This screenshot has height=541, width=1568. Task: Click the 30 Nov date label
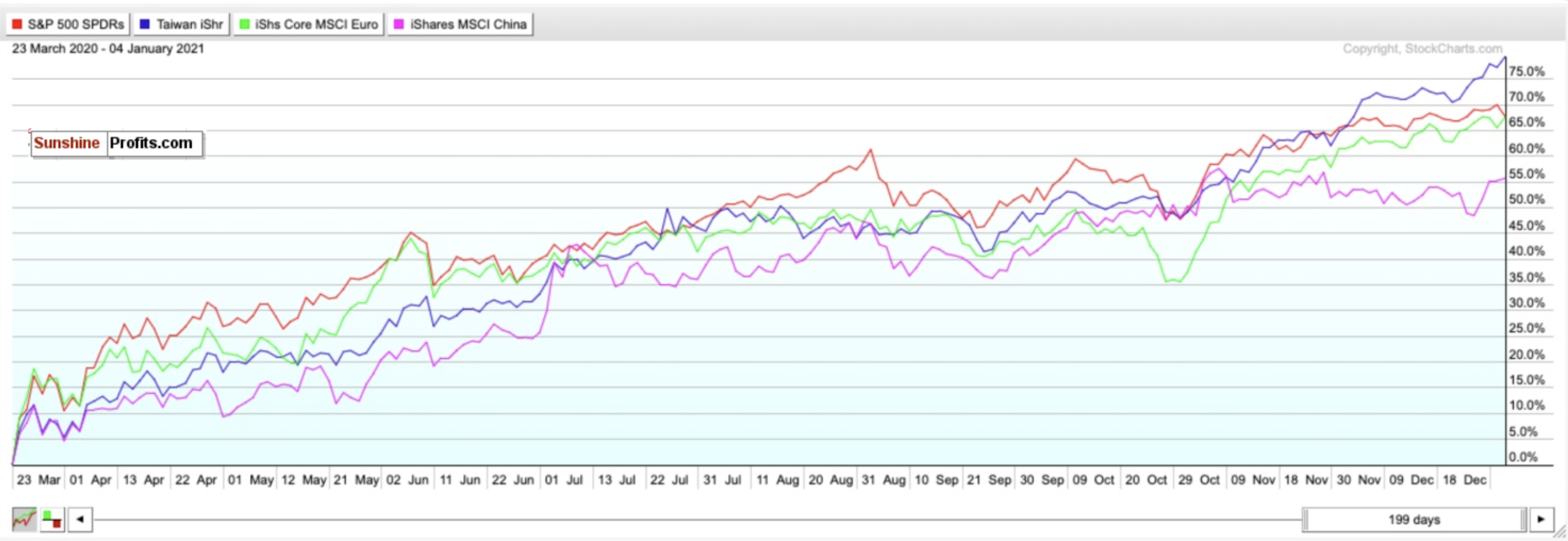click(1359, 480)
